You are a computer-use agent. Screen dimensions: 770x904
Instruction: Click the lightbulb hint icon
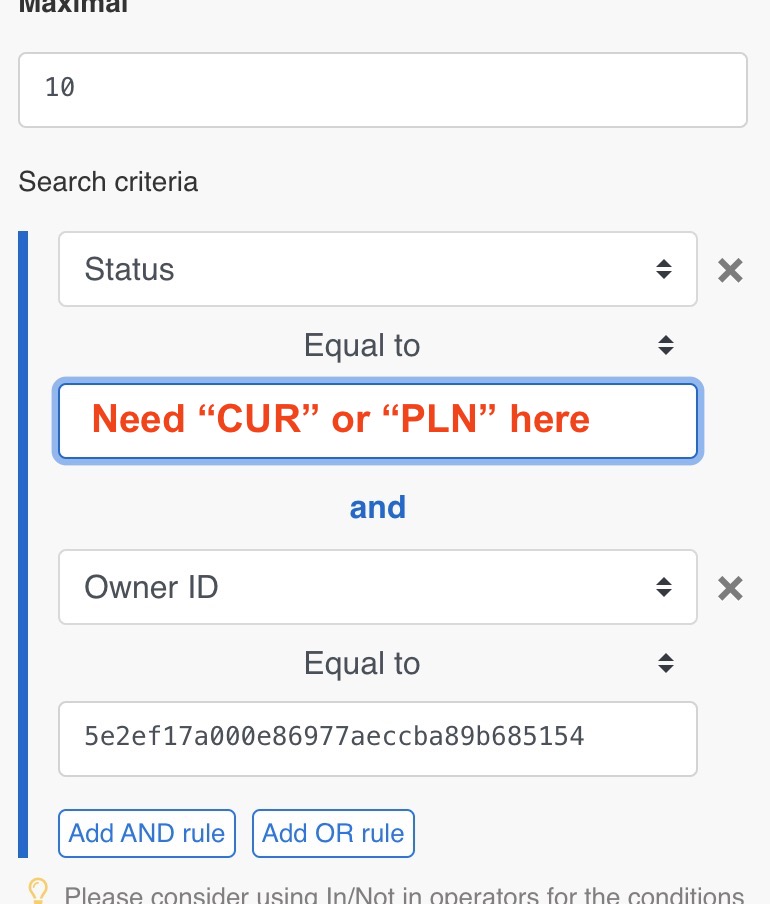(38, 891)
